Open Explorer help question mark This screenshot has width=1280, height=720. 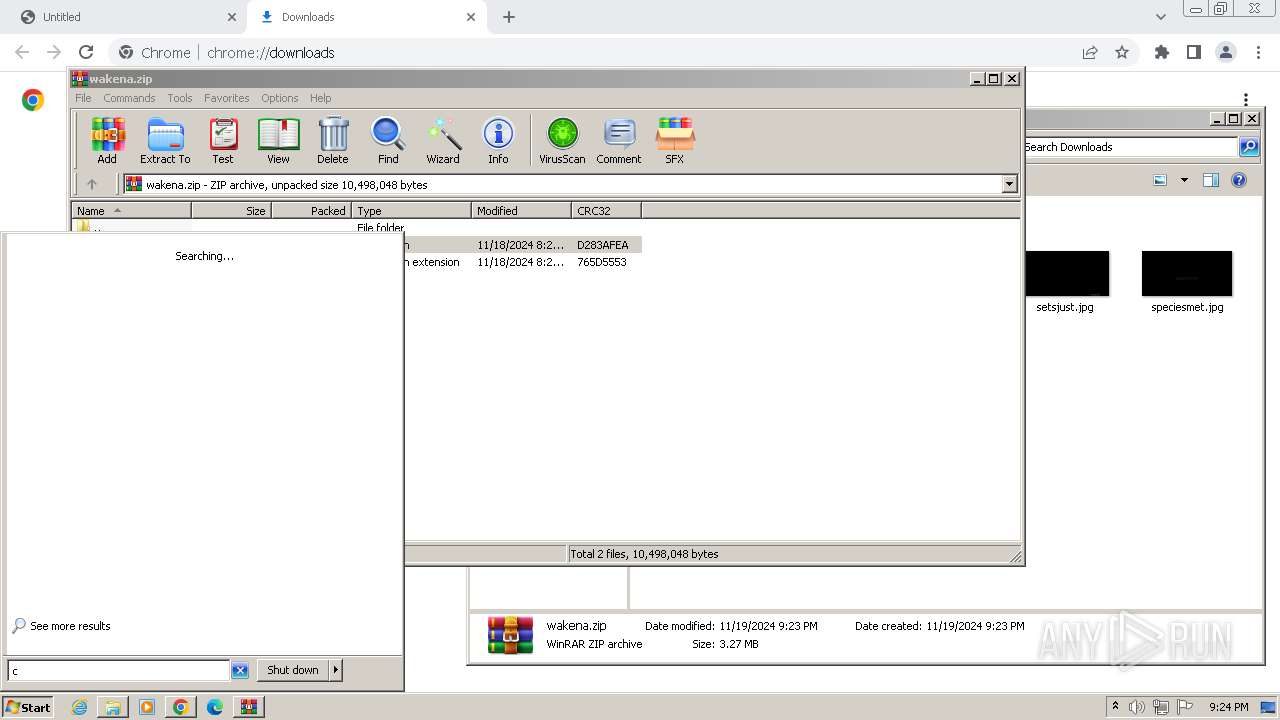click(1239, 180)
